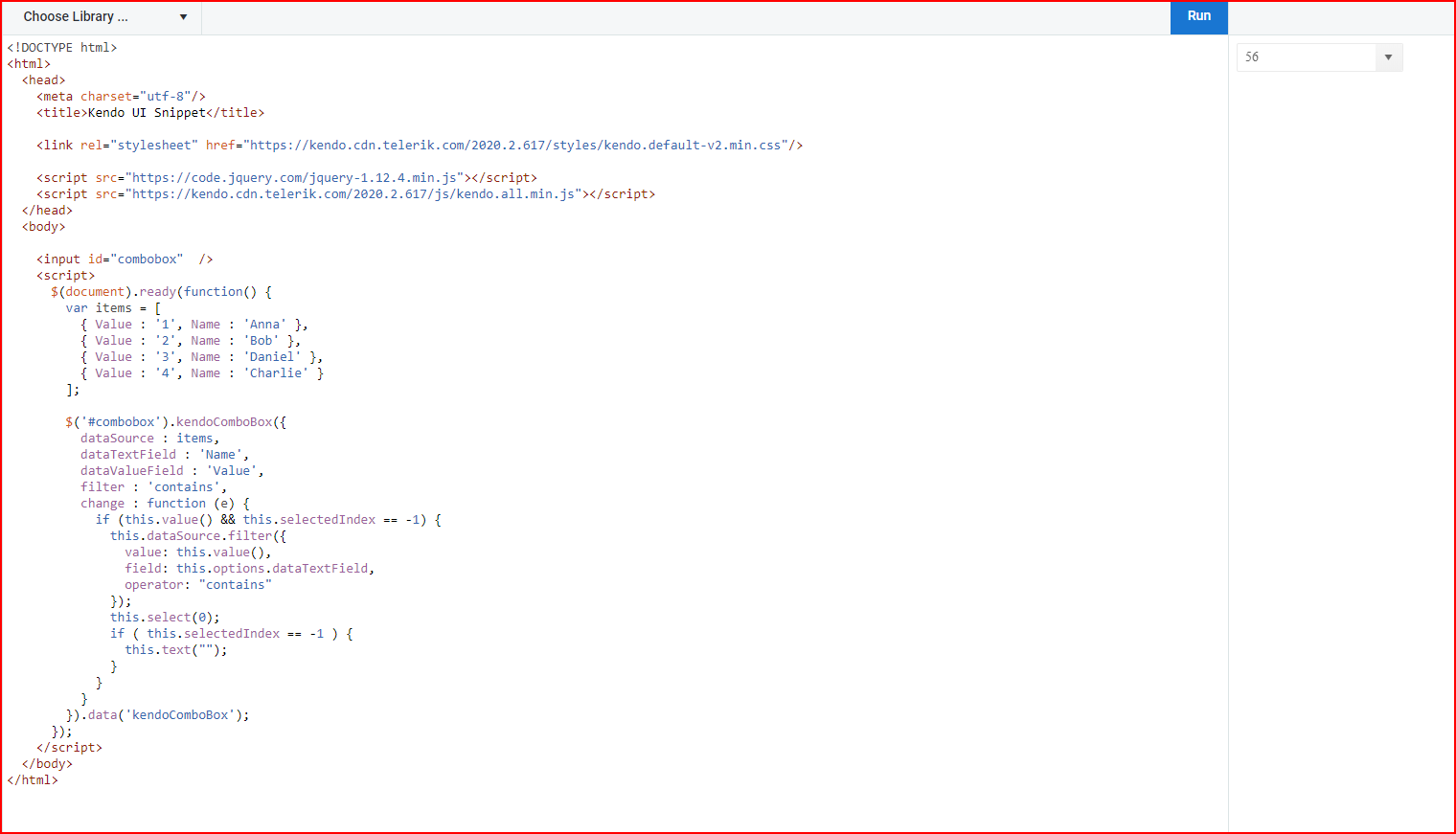
Task: Click the this.select(0); line
Action: (x=165, y=618)
